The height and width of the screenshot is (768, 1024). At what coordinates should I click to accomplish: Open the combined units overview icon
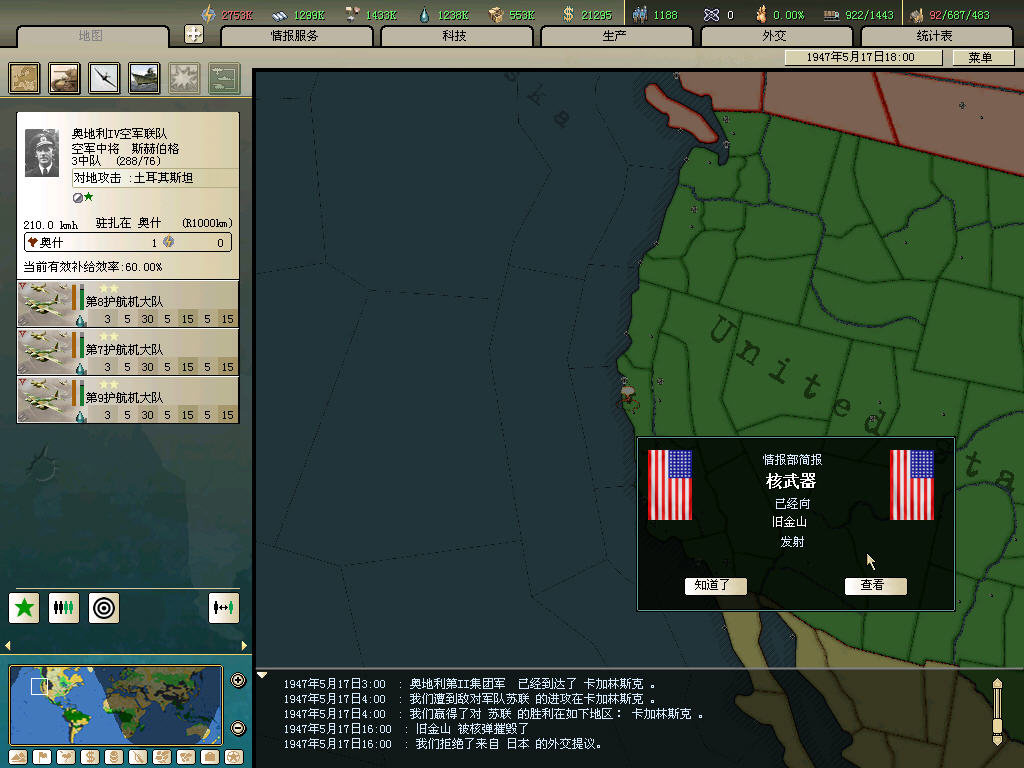225,78
